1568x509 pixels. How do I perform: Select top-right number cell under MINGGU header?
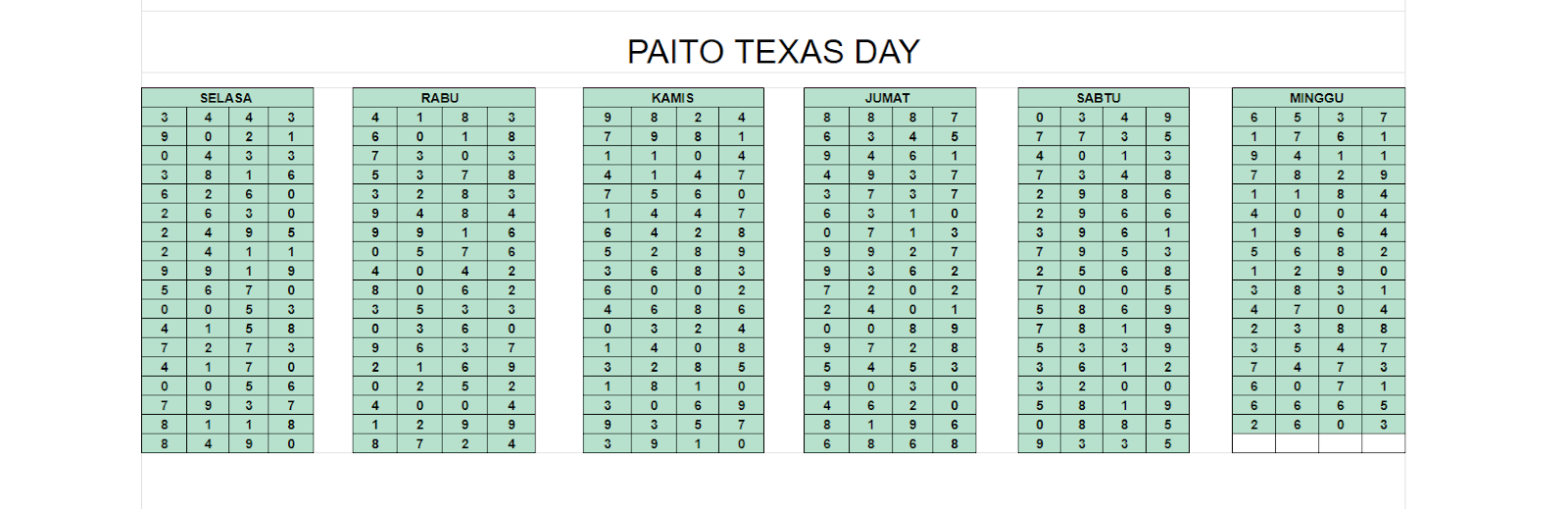(x=1383, y=118)
